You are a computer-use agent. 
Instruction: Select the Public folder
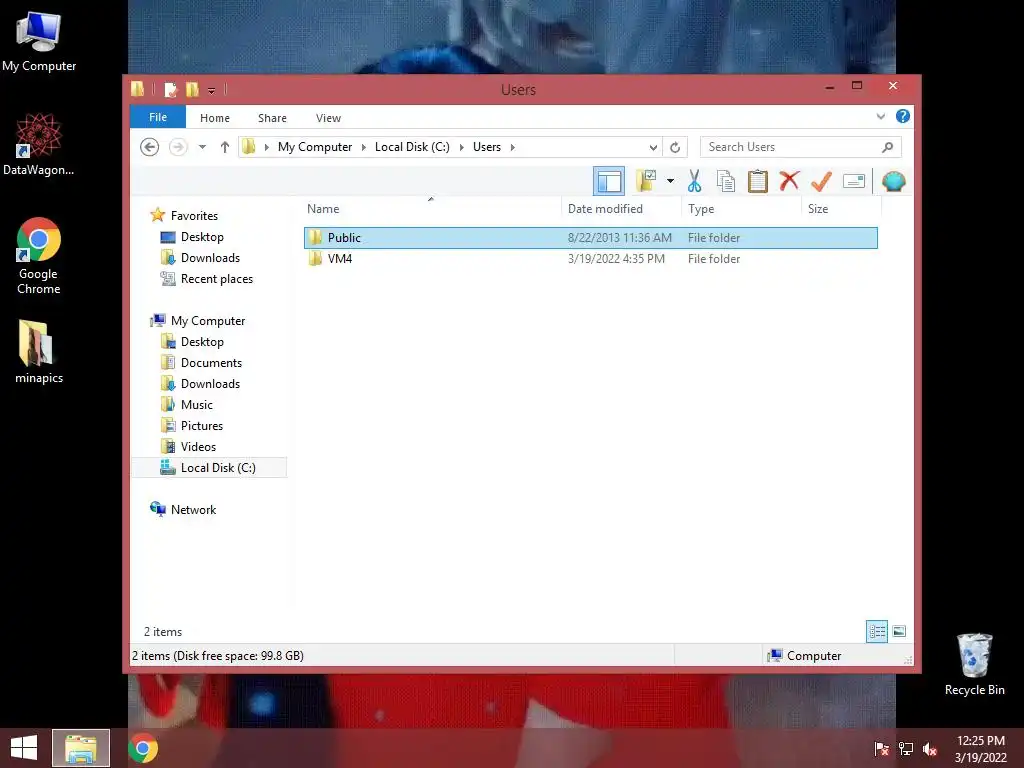[x=590, y=238]
